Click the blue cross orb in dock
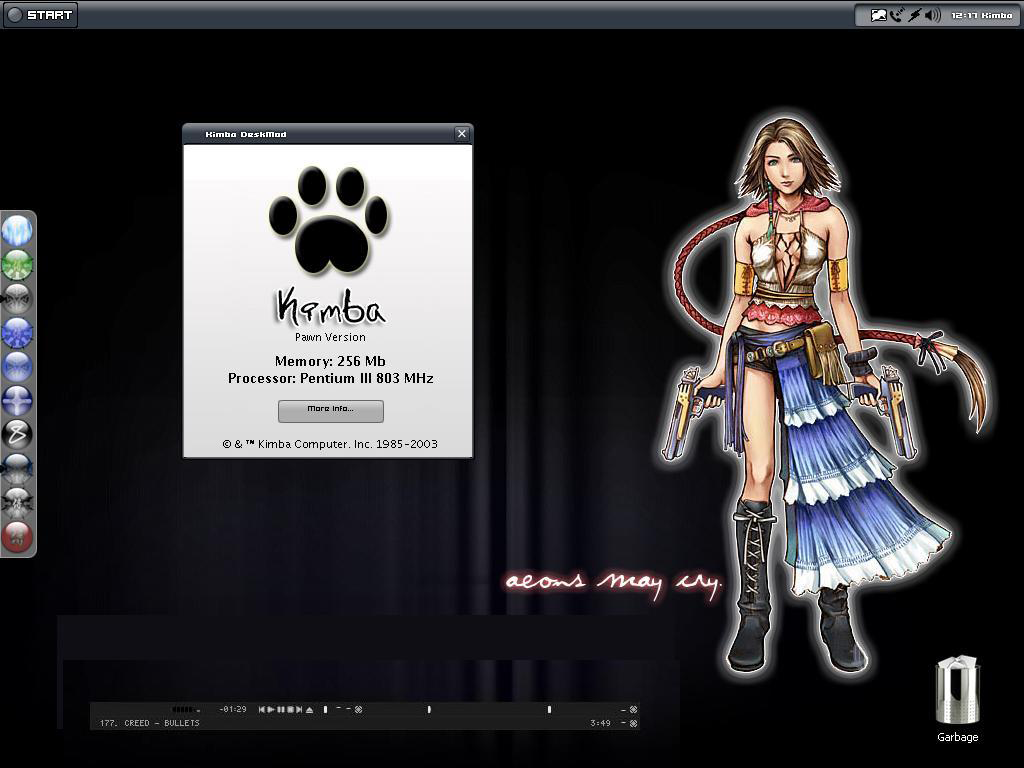 [18, 400]
